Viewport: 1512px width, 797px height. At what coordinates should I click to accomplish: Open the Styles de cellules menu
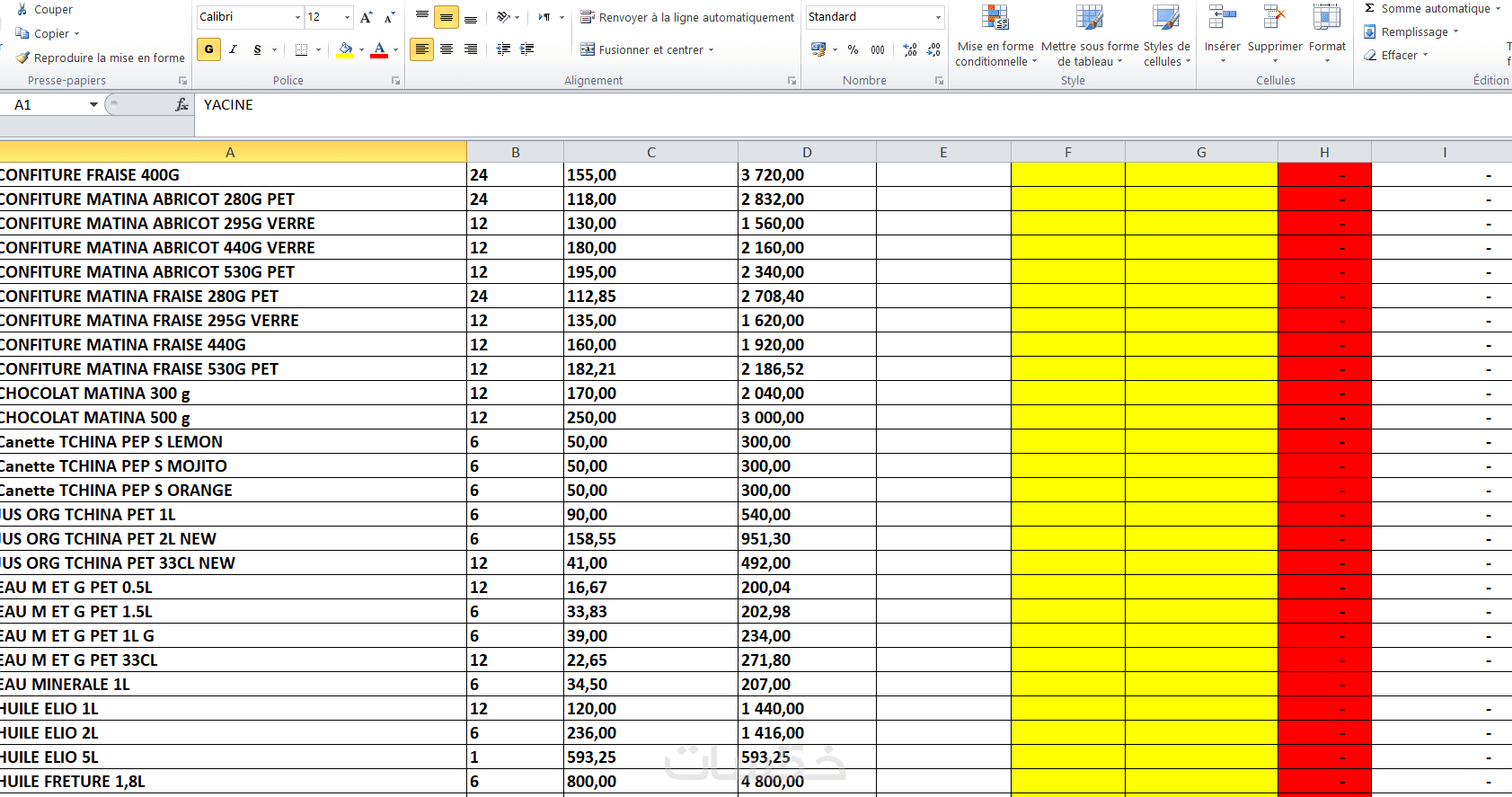[x=1166, y=36]
